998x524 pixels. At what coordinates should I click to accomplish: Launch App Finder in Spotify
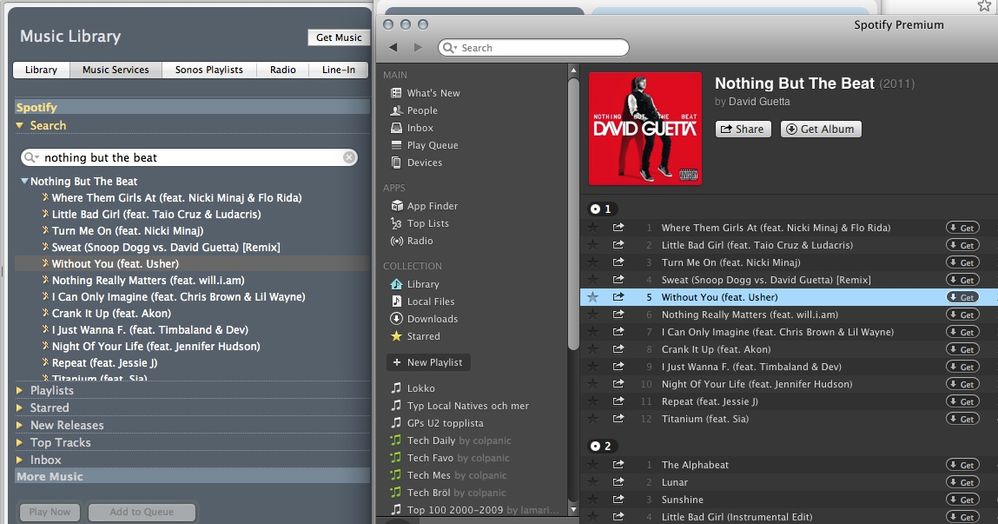(425, 206)
